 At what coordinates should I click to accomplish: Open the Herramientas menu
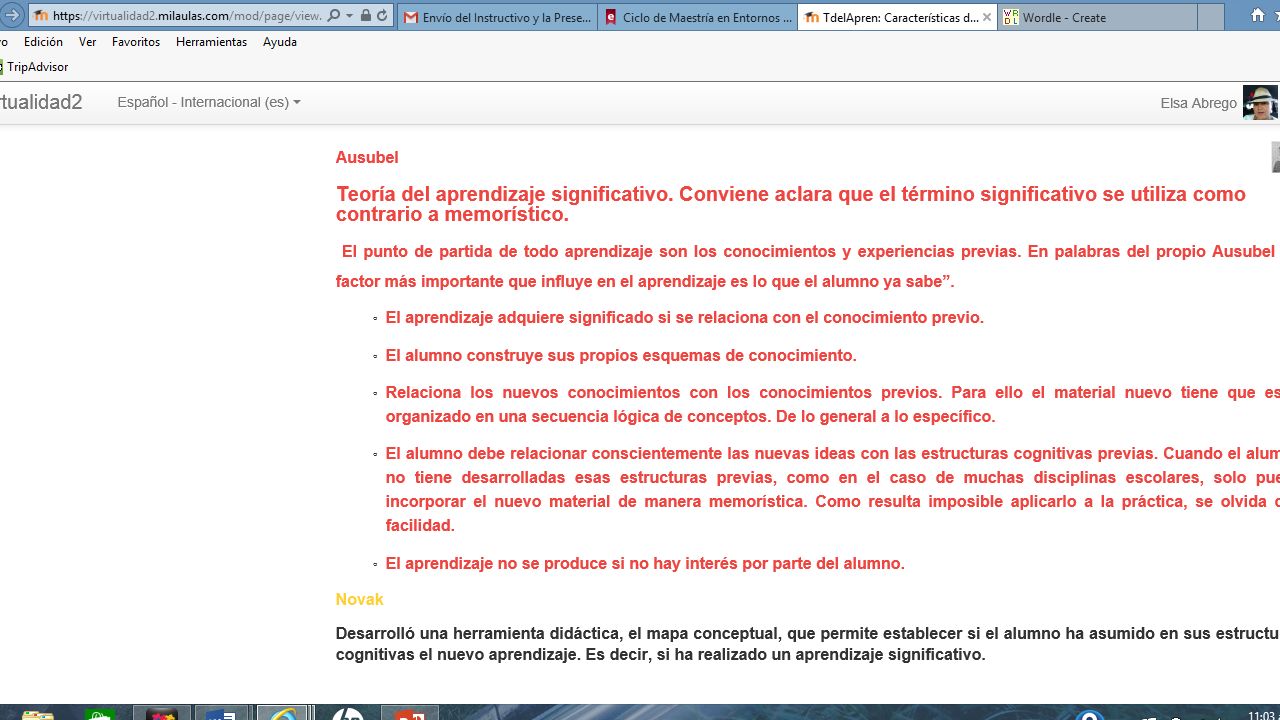tap(211, 42)
